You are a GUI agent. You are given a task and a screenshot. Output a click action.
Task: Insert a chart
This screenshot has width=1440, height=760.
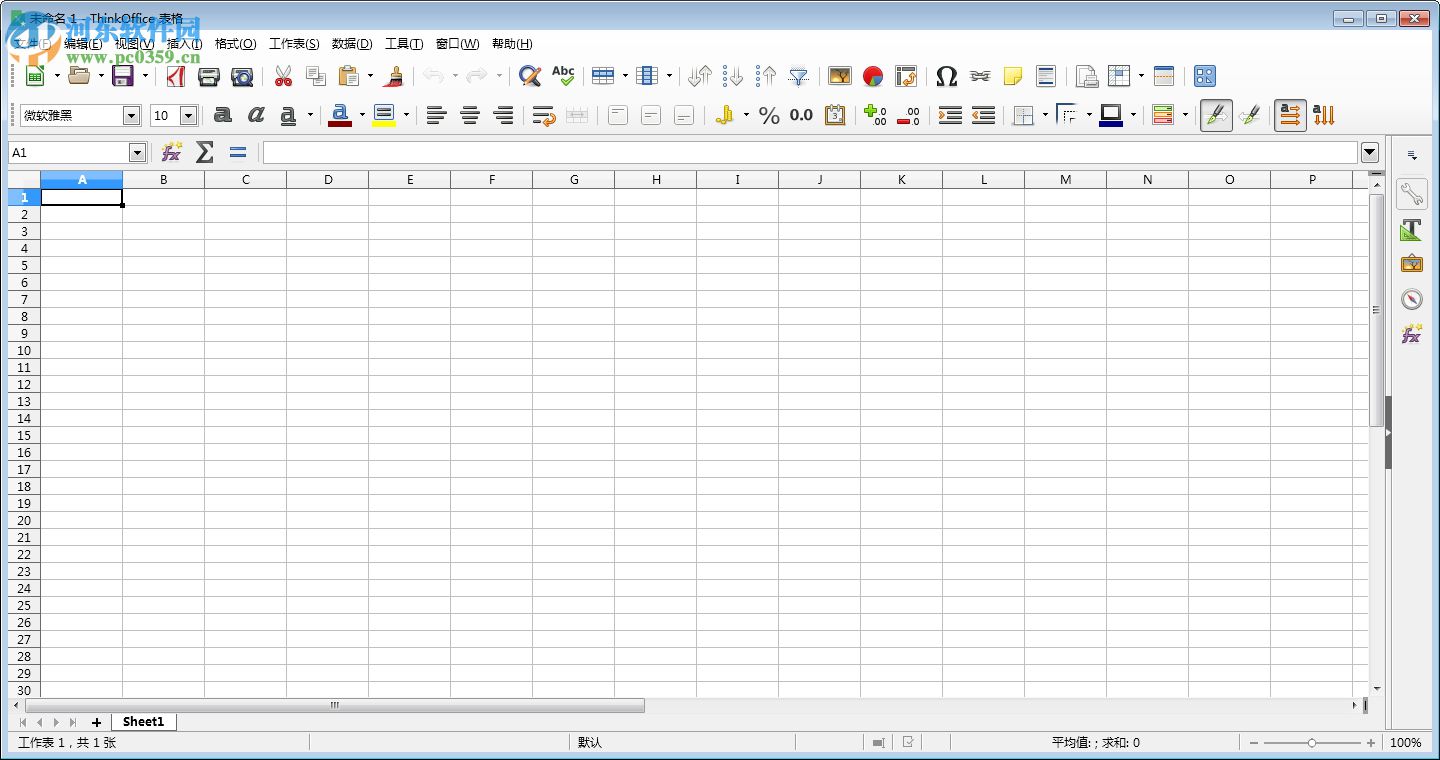point(872,76)
